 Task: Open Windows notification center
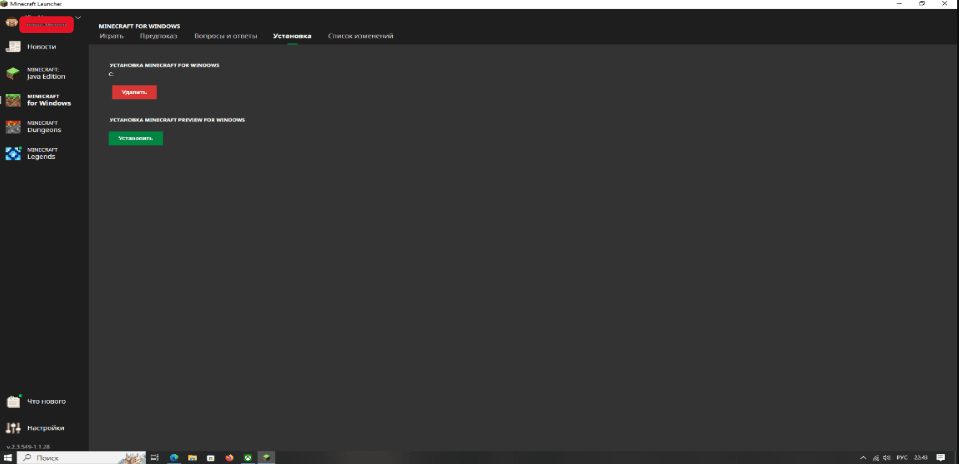(x=940, y=457)
